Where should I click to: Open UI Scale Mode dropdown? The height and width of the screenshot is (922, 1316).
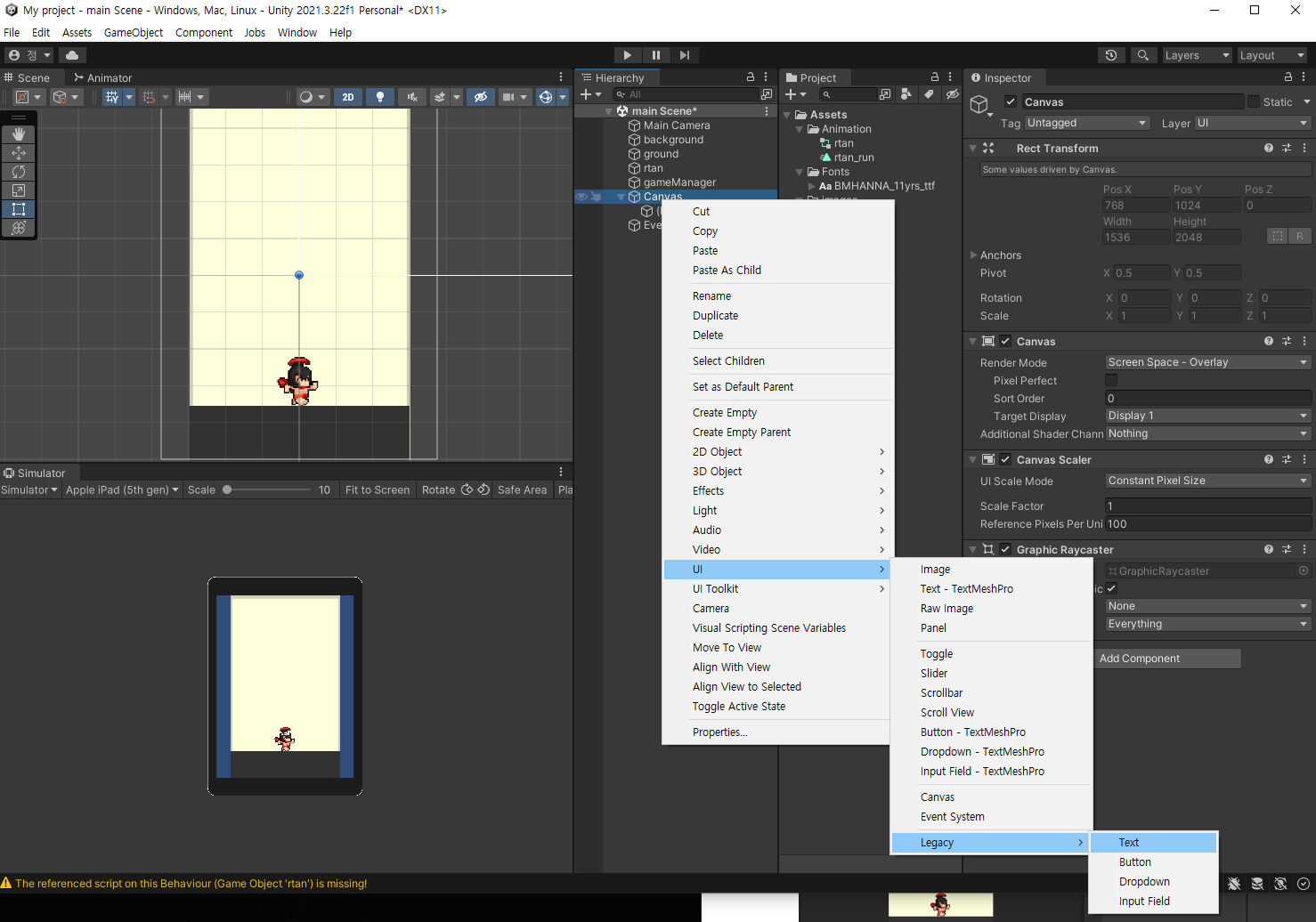pyautogui.click(x=1208, y=481)
